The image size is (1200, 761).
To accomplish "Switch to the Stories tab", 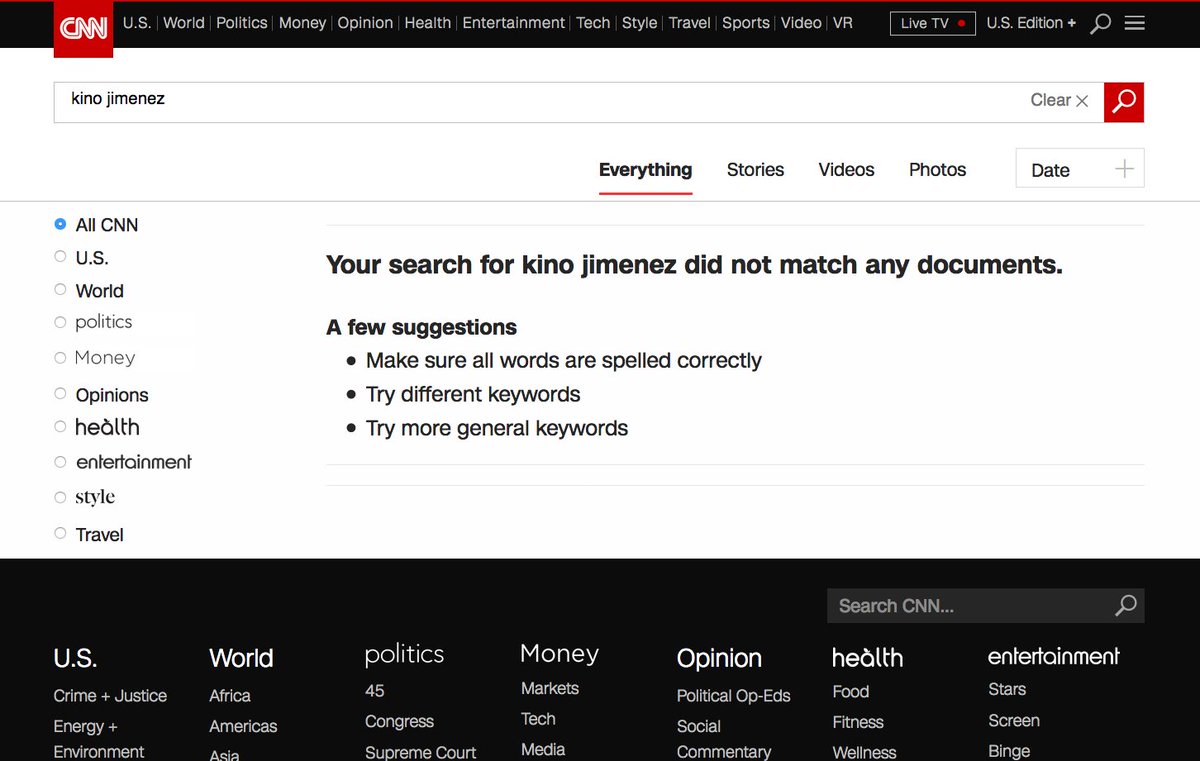I will click(755, 170).
